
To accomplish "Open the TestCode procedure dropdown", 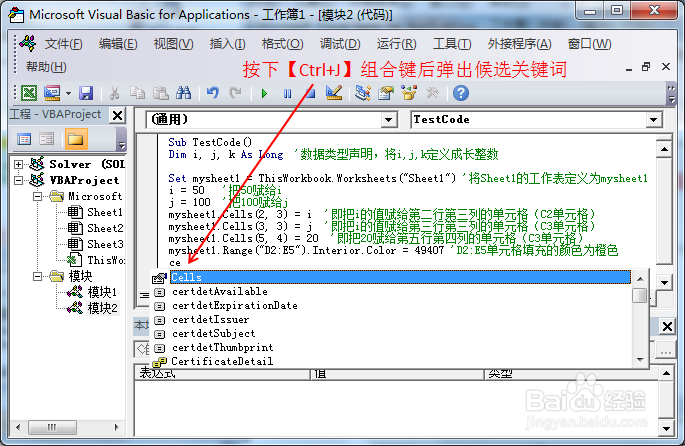I will [x=654, y=120].
